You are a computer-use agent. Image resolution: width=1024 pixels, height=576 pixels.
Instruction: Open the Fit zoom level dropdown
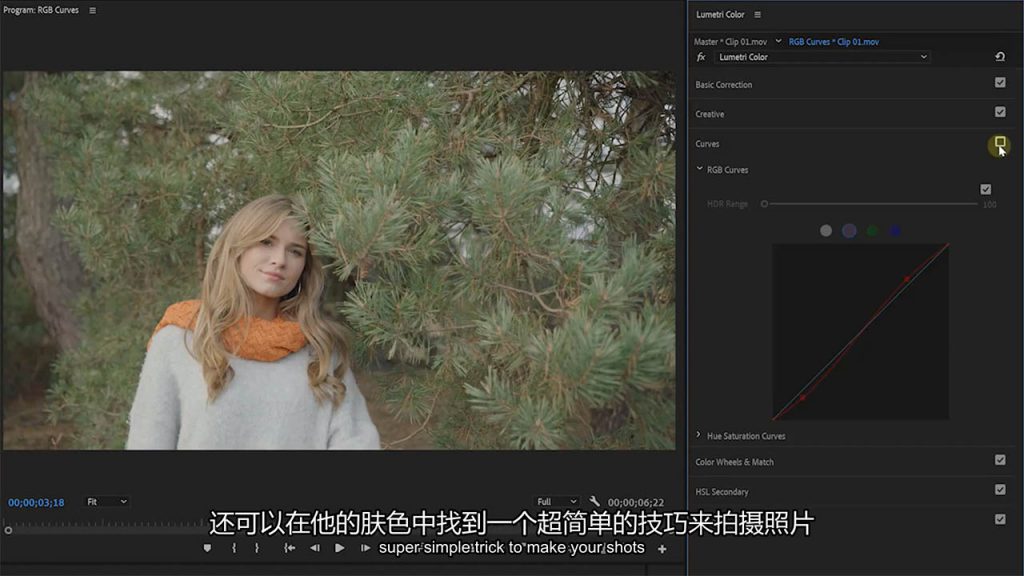click(107, 502)
